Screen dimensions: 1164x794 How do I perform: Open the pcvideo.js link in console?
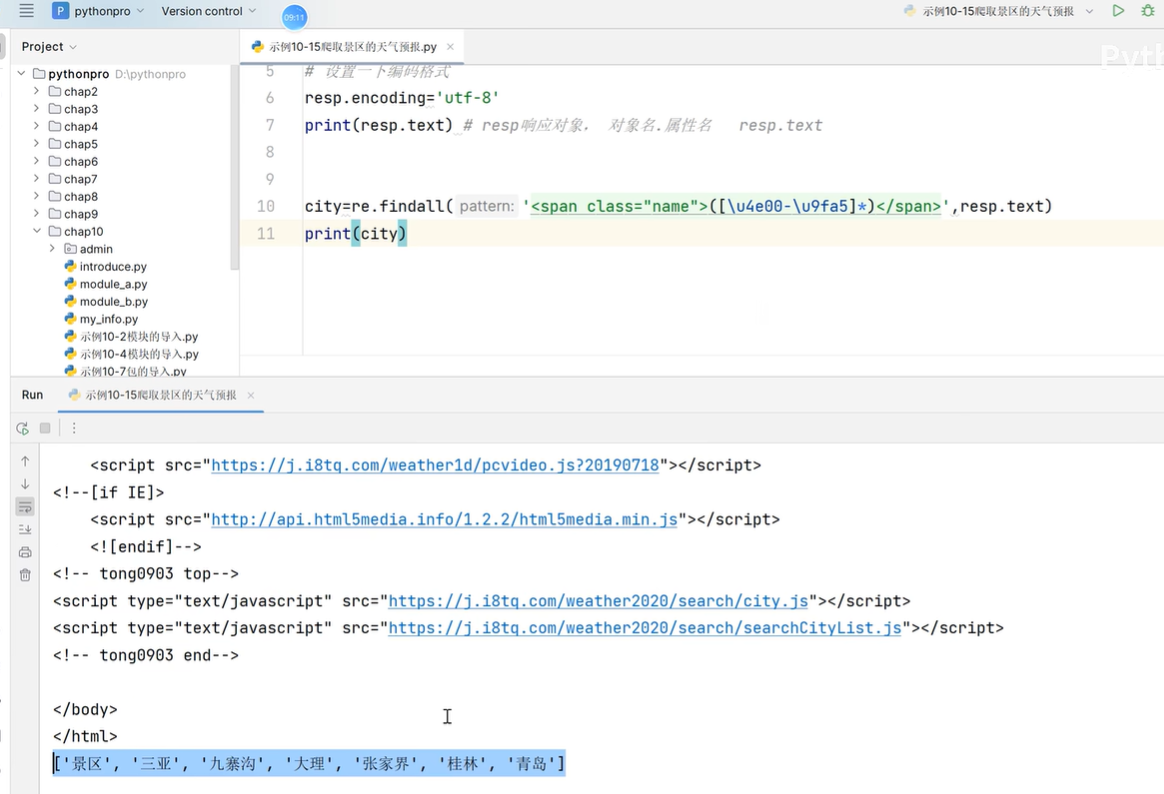[435, 465]
